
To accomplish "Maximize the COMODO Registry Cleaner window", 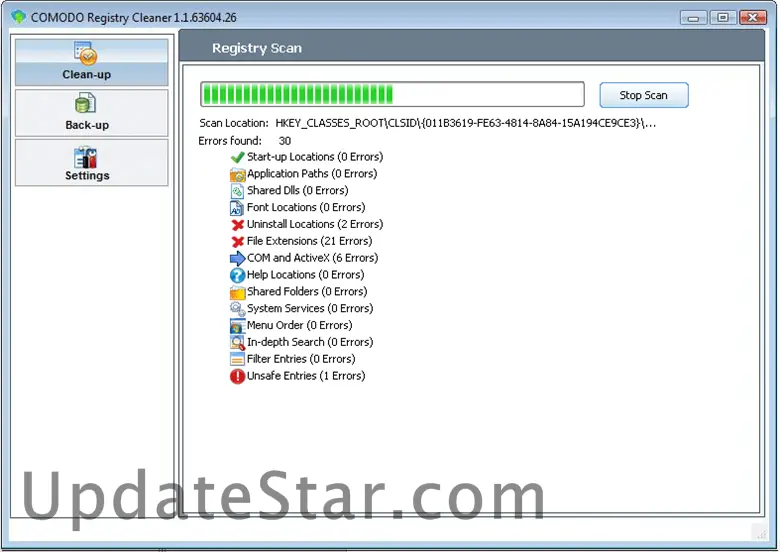I will point(722,18).
